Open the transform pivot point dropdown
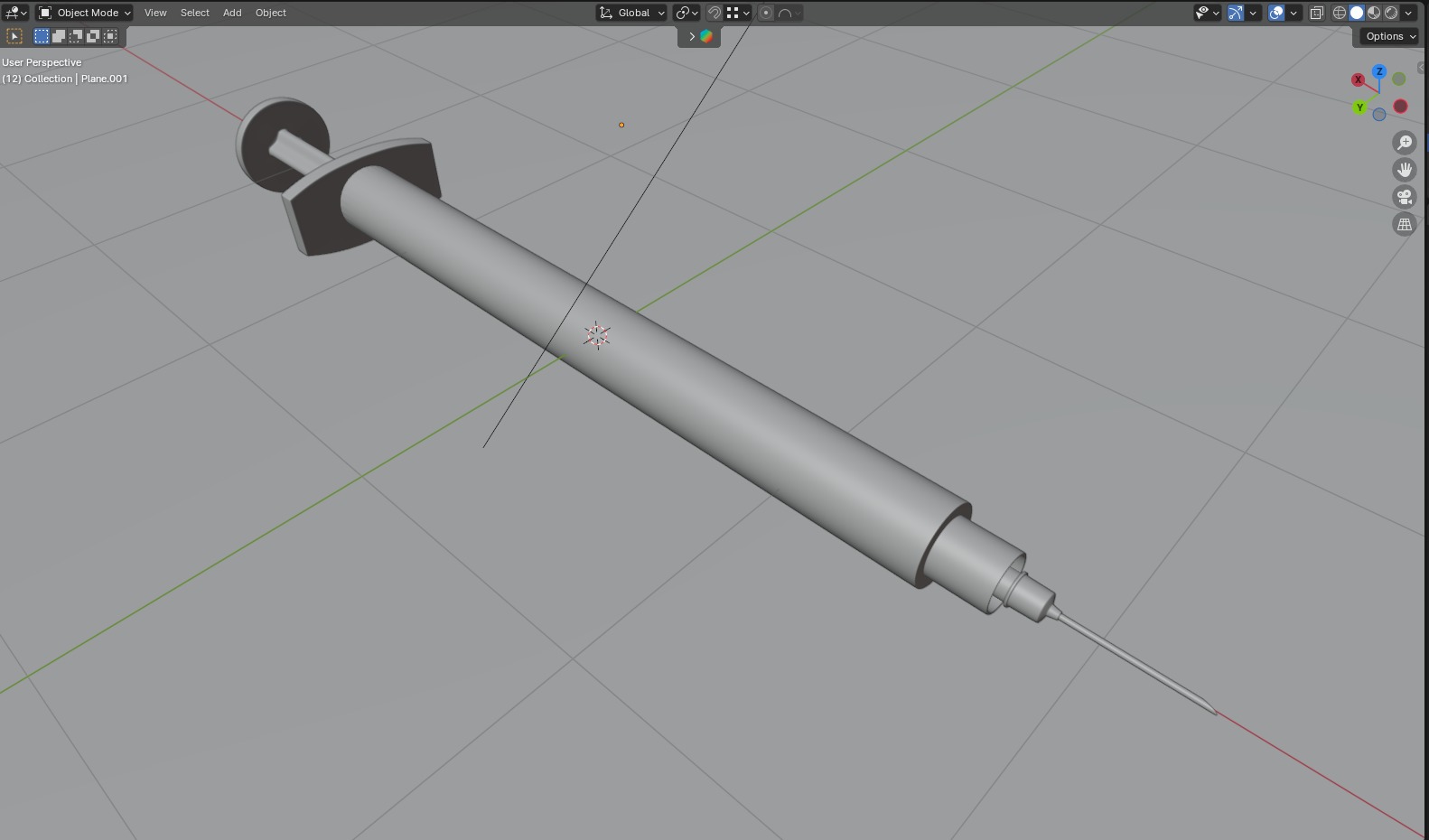 [x=686, y=13]
